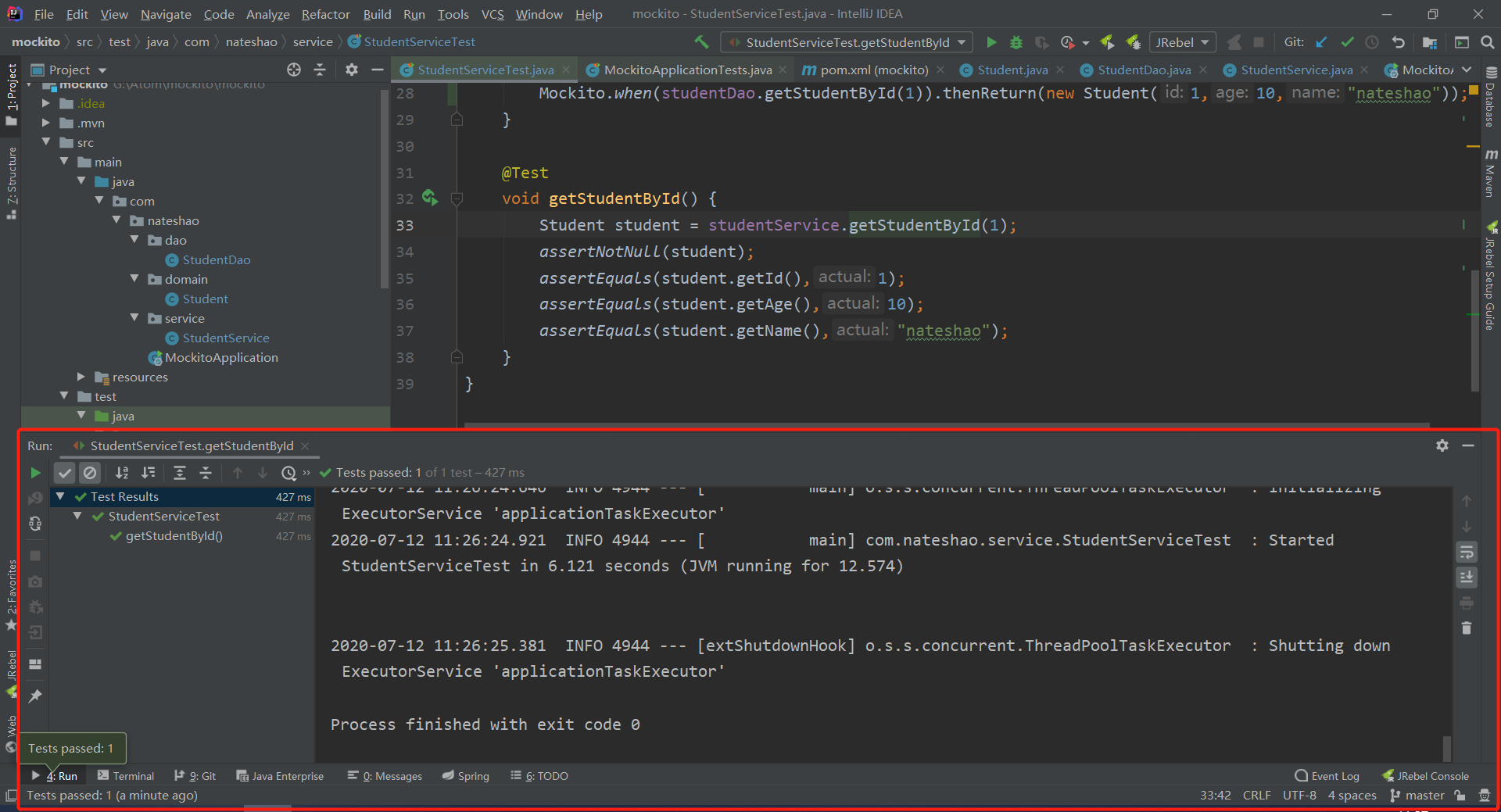
Task: Click Git update project arrow icon
Action: pyautogui.click(x=1321, y=42)
